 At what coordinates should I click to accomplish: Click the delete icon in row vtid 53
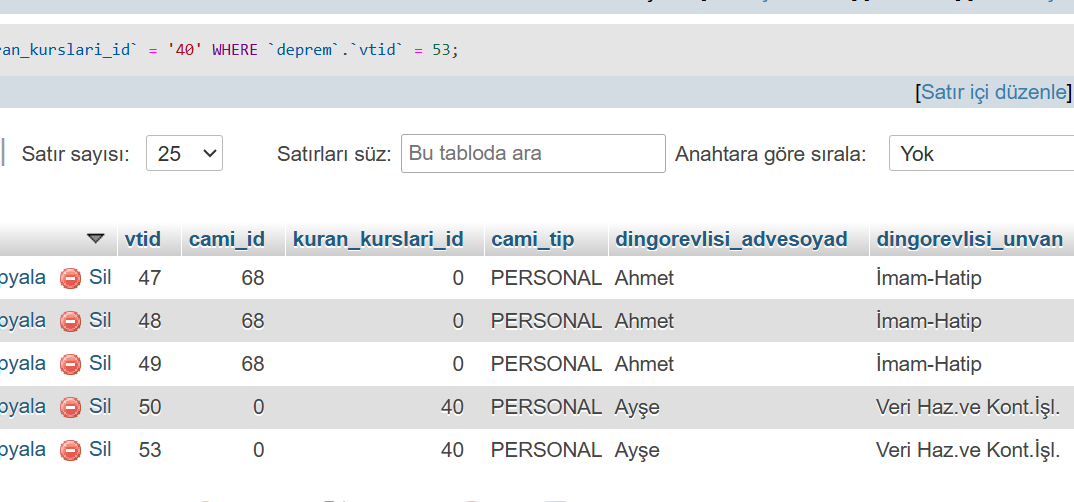70,451
